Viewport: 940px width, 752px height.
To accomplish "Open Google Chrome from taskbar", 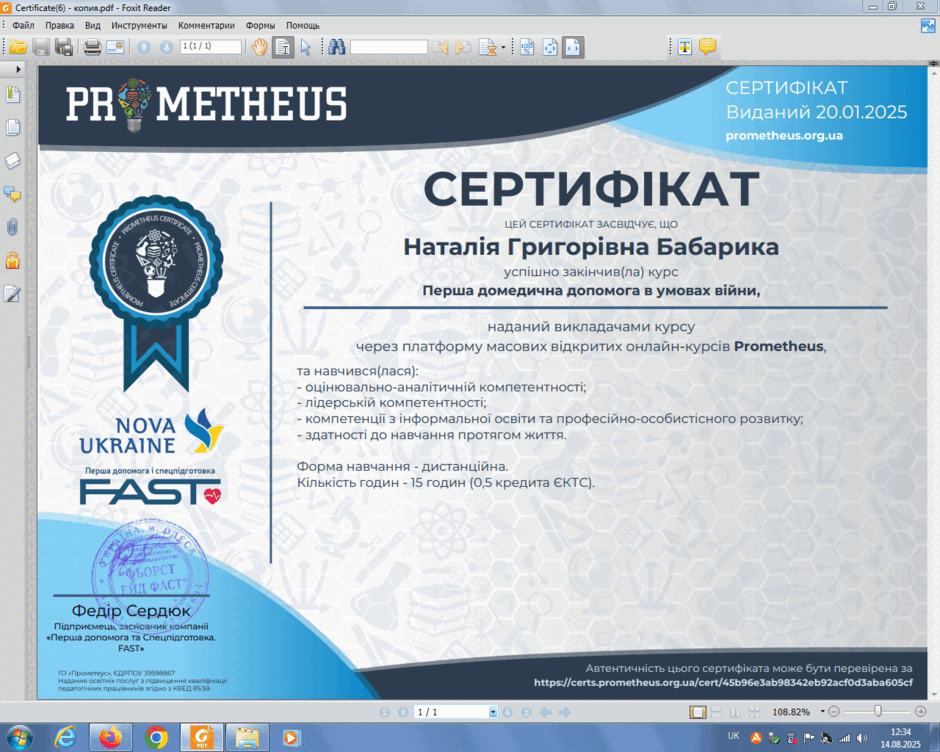I will [x=156, y=737].
